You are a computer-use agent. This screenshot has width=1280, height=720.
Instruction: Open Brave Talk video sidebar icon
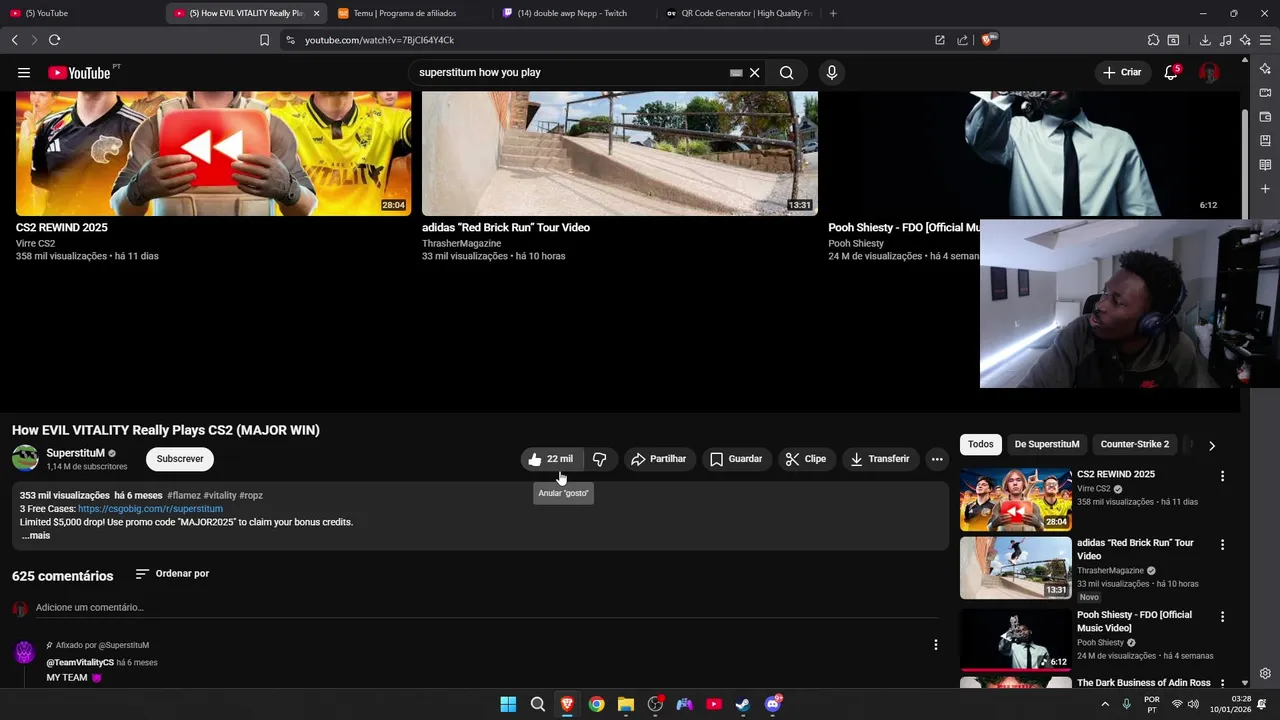(x=1265, y=93)
